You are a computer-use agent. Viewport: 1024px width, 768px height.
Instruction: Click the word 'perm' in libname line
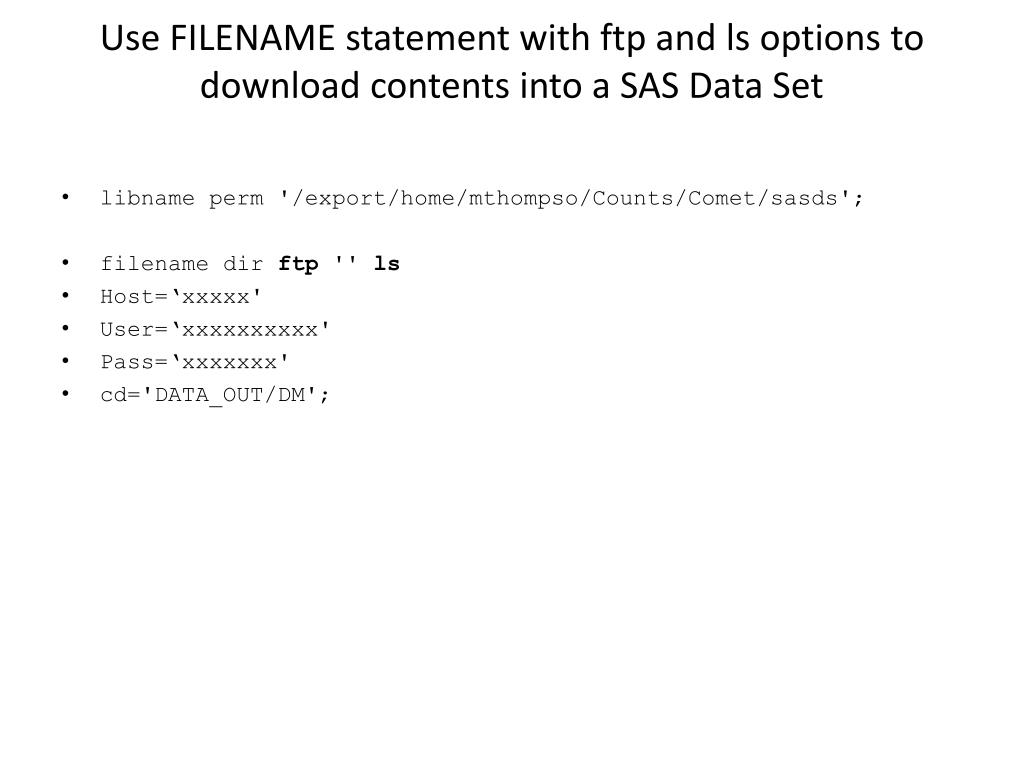pos(236,200)
